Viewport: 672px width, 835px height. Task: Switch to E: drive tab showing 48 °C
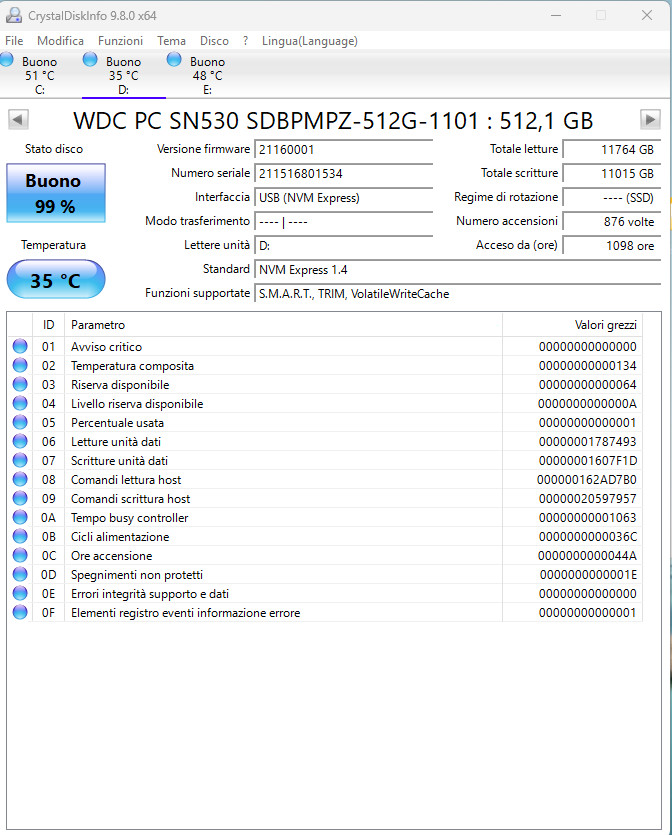click(x=207, y=75)
